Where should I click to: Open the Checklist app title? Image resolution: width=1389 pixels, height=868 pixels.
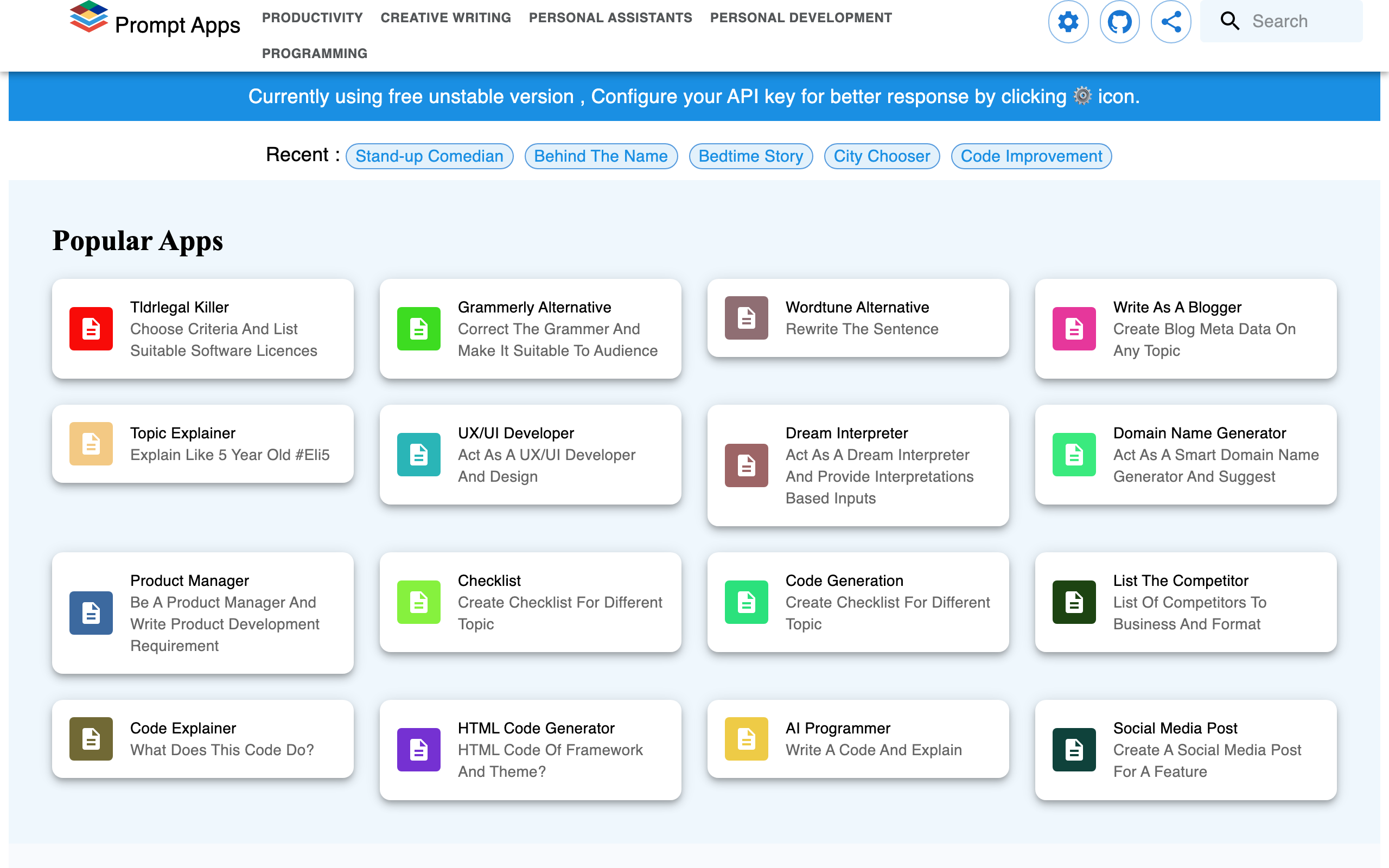click(489, 580)
